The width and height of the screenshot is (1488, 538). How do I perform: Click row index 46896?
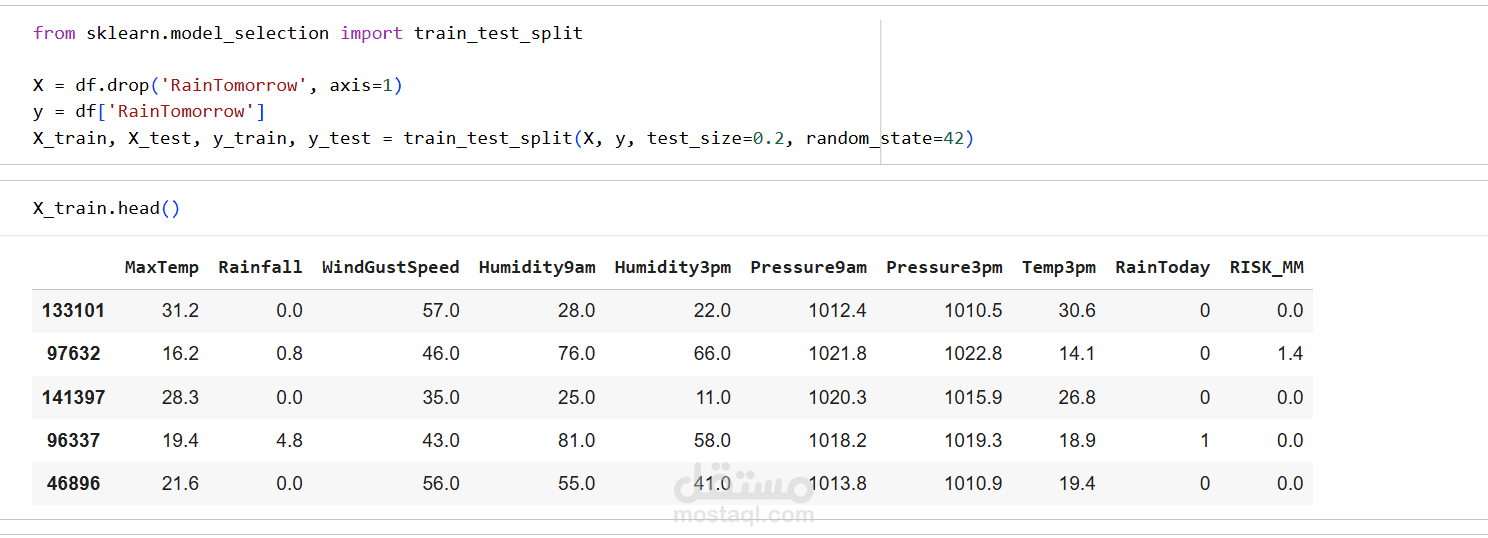[73, 483]
